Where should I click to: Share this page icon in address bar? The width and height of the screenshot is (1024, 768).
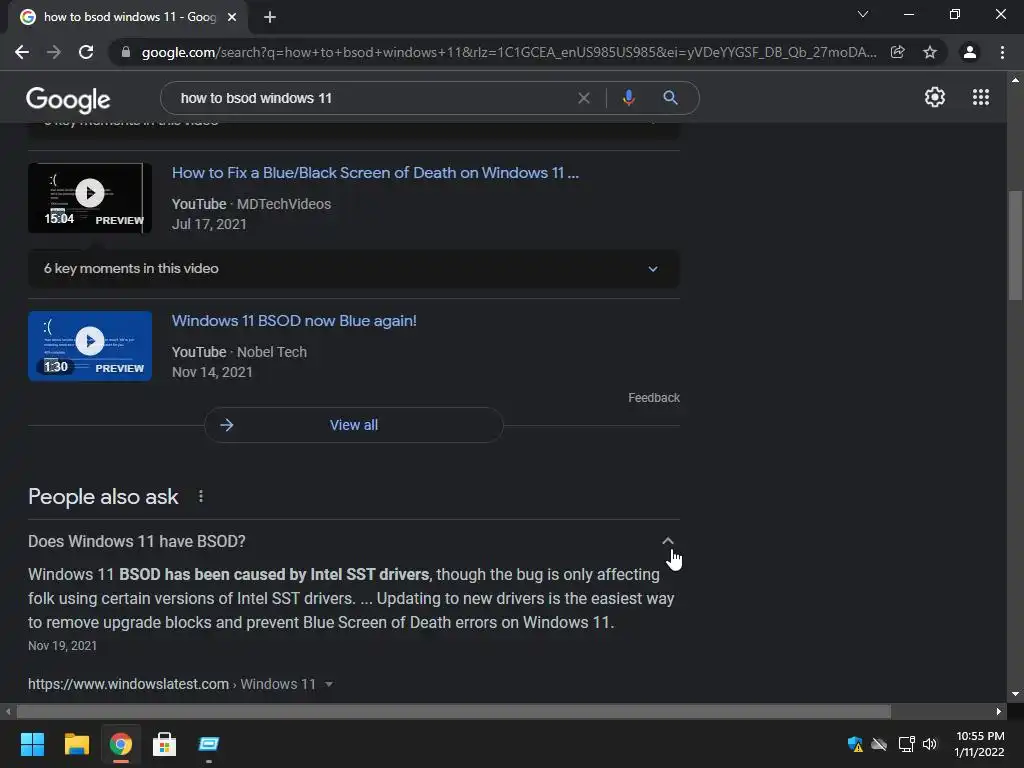[x=898, y=52]
